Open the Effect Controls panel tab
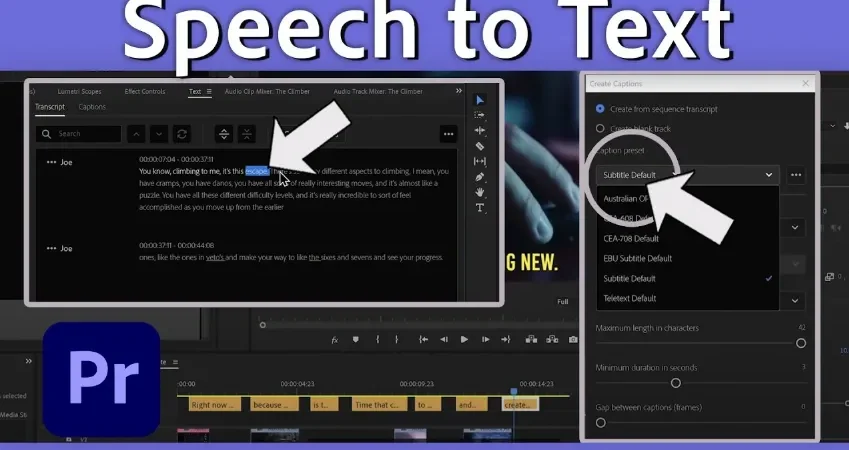The image size is (849, 450). click(x=145, y=92)
